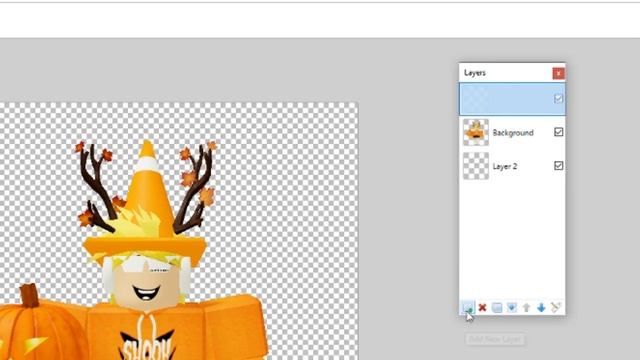Screen dimensions: 640x360
Task: Select the highlighted top layer row
Action: [512, 99]
